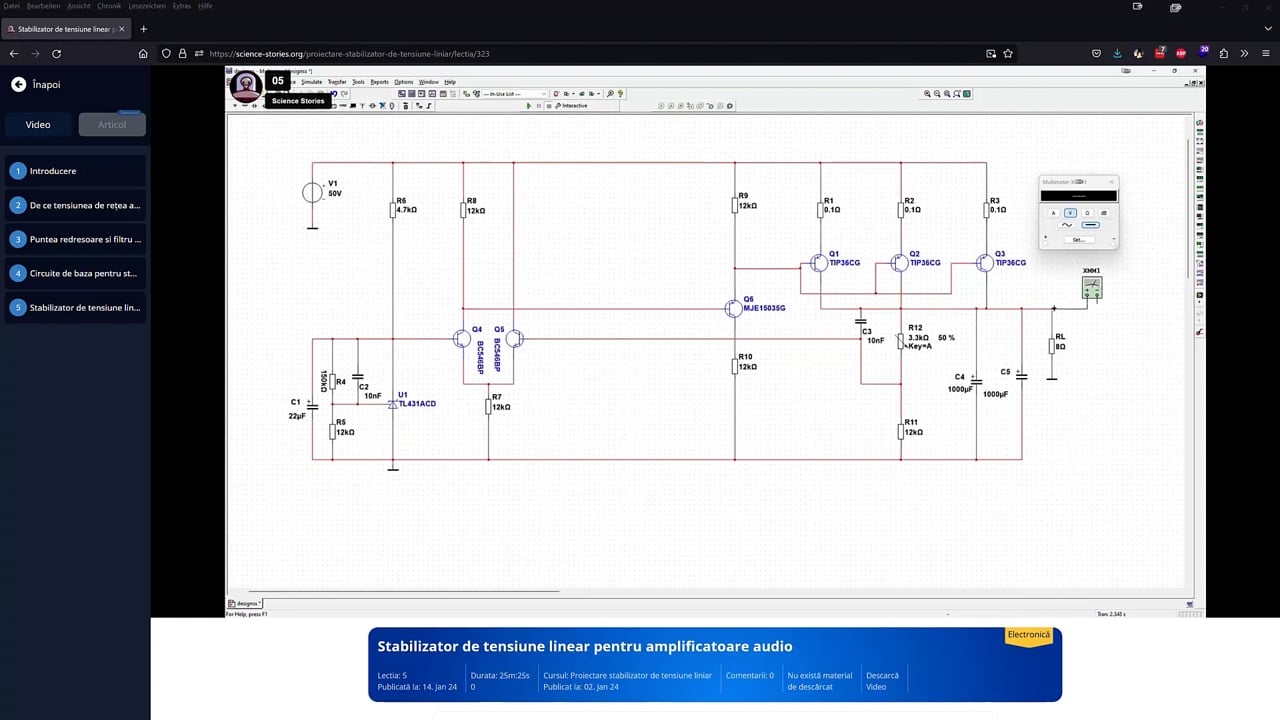The image size is (1280, 720).
Task: Click the XMM1 multimeter instrument icon
Action: tap(1092, 288)
